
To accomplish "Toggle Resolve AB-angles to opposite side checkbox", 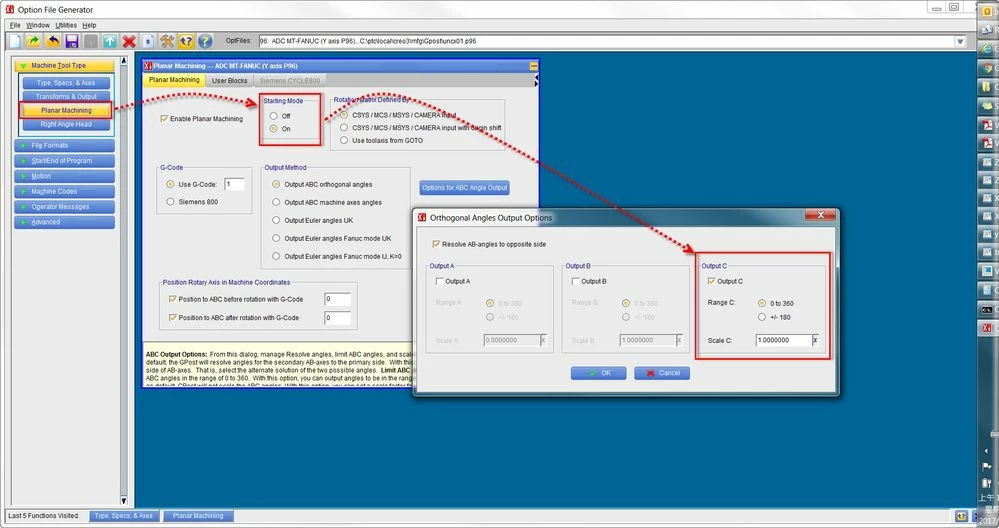I will pyautogui.click(x=436, y=244).
